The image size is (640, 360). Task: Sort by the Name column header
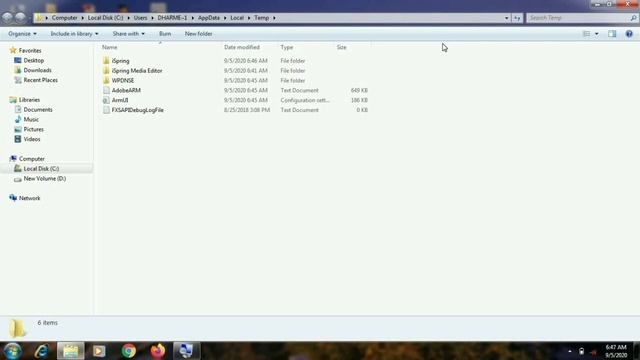point(109,47)
